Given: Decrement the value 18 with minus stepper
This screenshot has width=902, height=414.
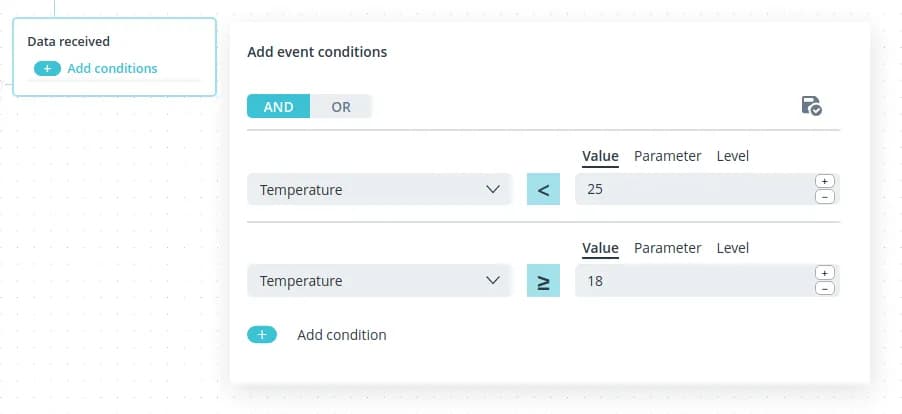Looking at the screenshot, I should [x=825, y=289].
